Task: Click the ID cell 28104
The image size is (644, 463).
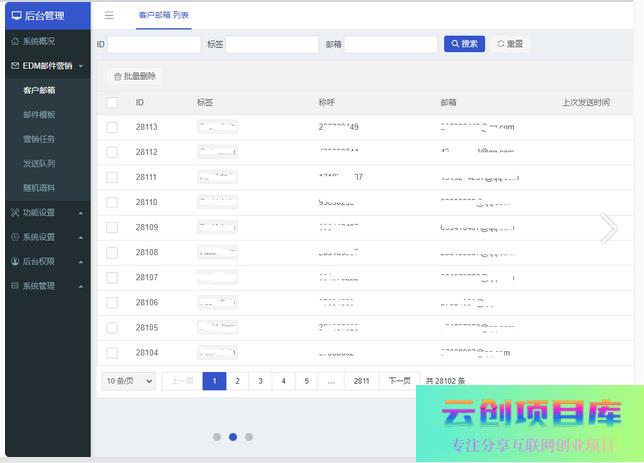Action: [x=147, y=352]
